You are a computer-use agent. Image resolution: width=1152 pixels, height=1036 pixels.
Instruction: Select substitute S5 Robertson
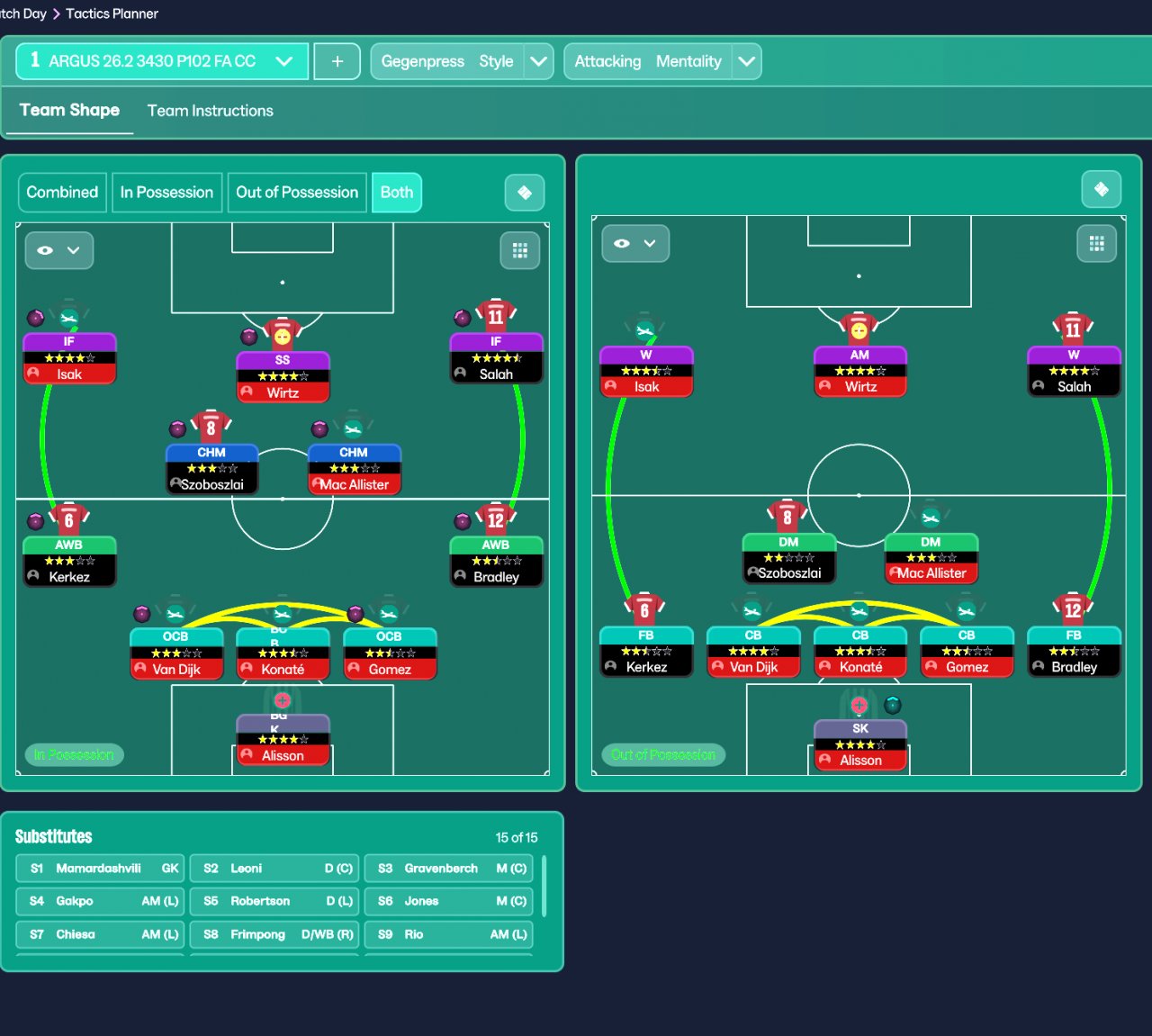(274, 901)
